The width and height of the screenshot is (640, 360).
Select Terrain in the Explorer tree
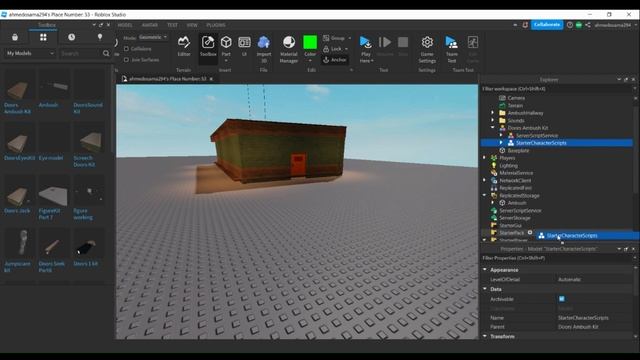point(515,105)
